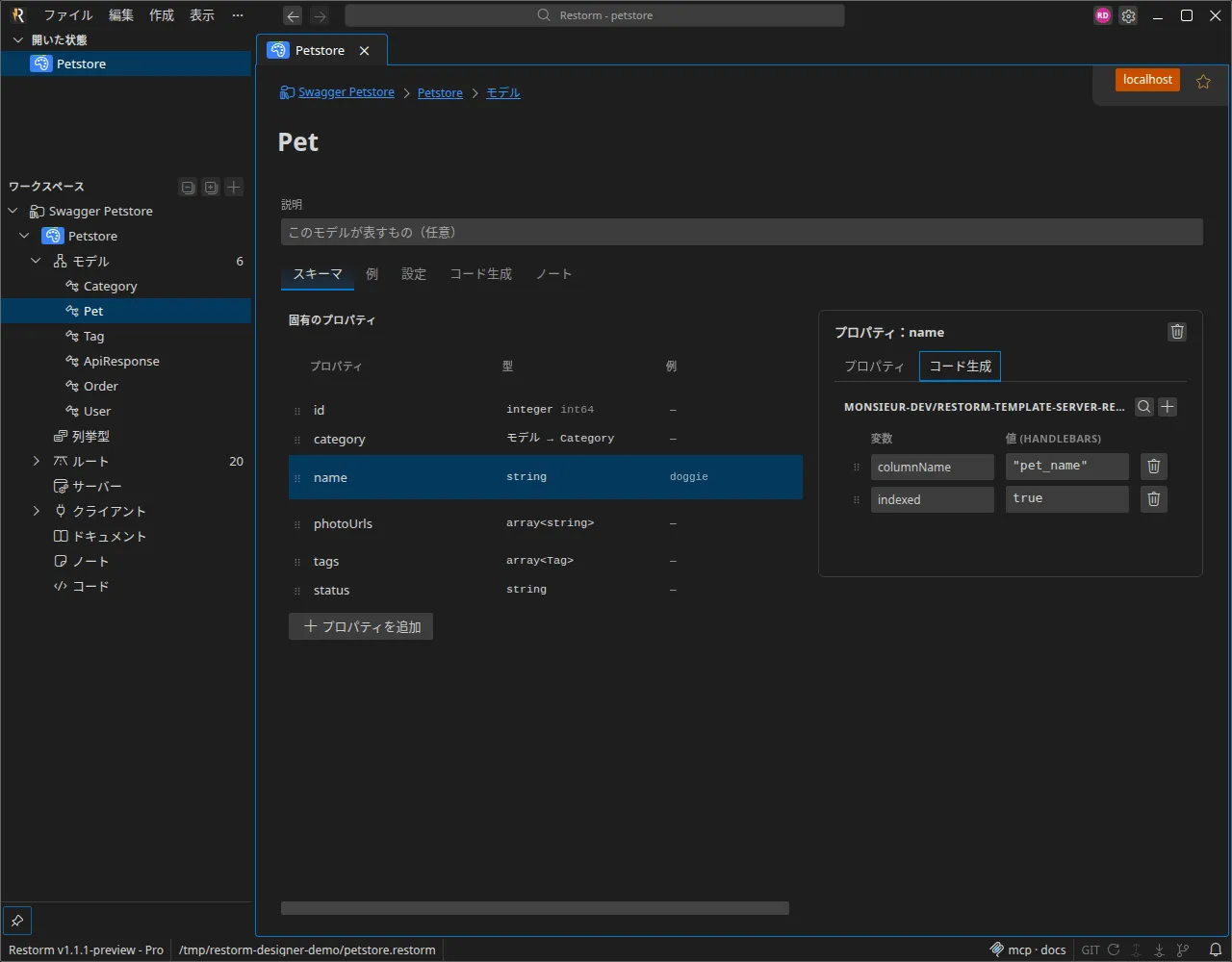This screenshot has height=962, width=1232.
Task: Collapse the 開いた状態 section
Action: pos(17,40)
